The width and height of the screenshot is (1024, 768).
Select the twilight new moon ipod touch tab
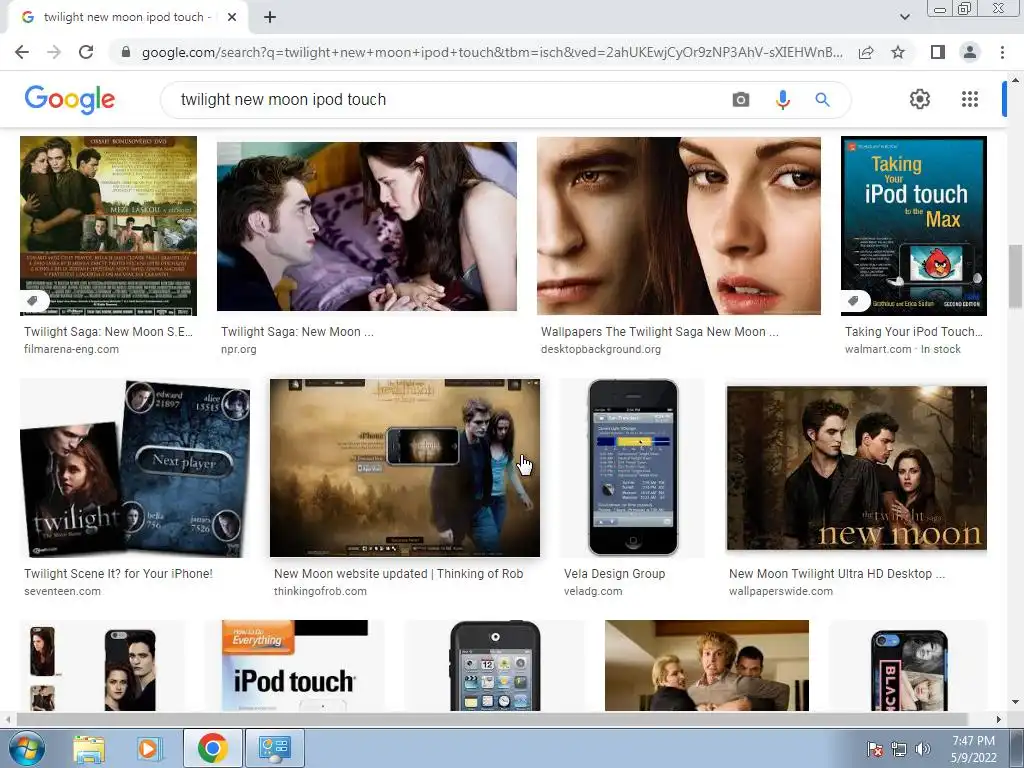click(x=127, y=18)
